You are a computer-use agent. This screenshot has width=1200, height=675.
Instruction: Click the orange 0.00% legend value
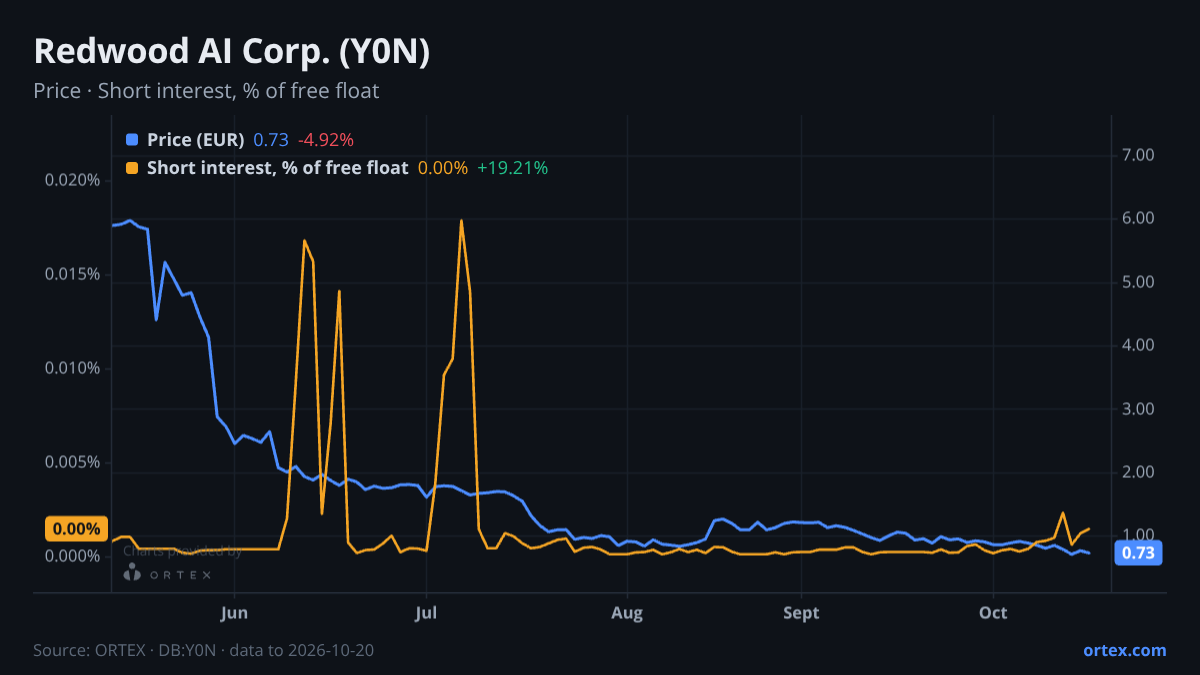tap(443, 168)
